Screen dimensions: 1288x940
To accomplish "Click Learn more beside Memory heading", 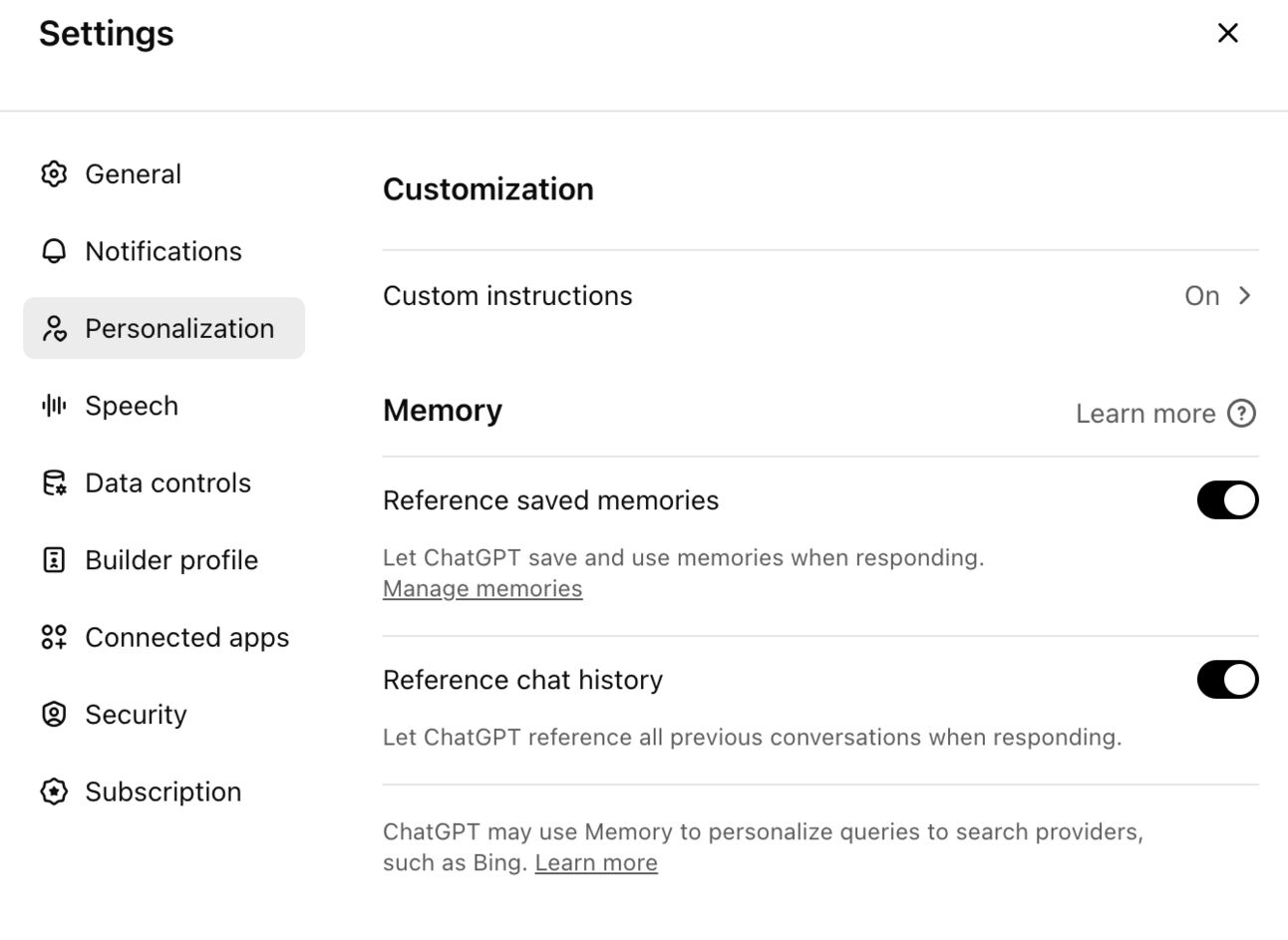I will (1145, 414).
